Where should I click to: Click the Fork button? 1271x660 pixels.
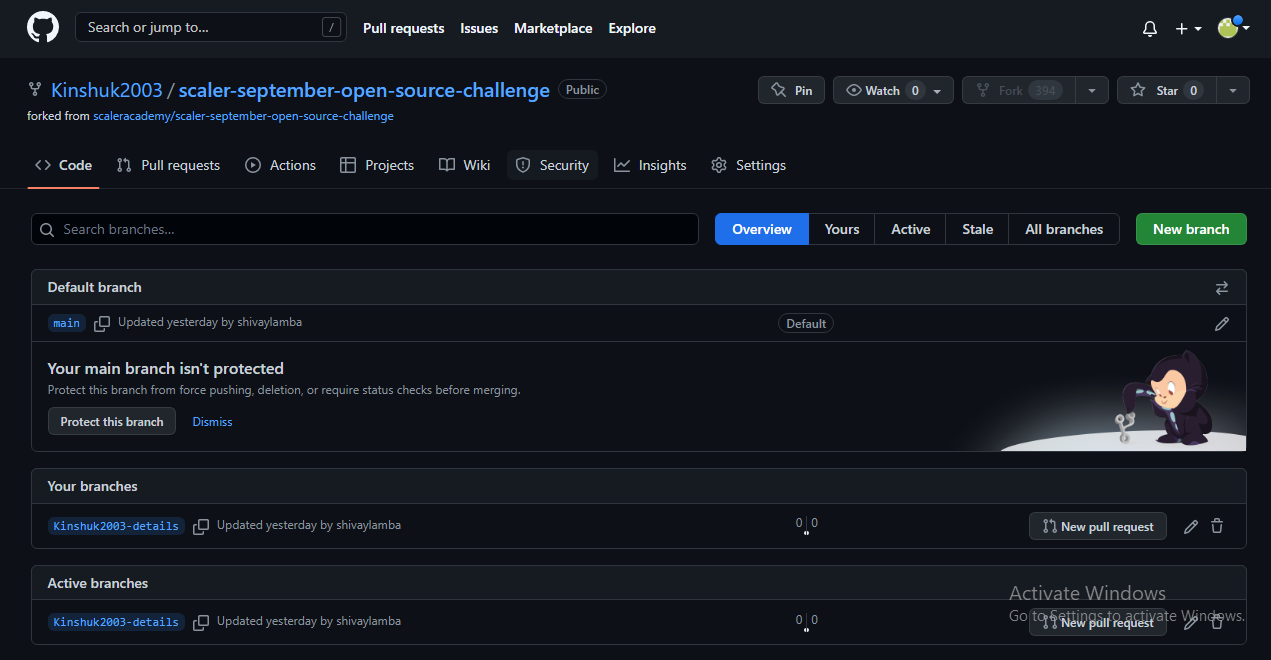[x=1018, y=90]
